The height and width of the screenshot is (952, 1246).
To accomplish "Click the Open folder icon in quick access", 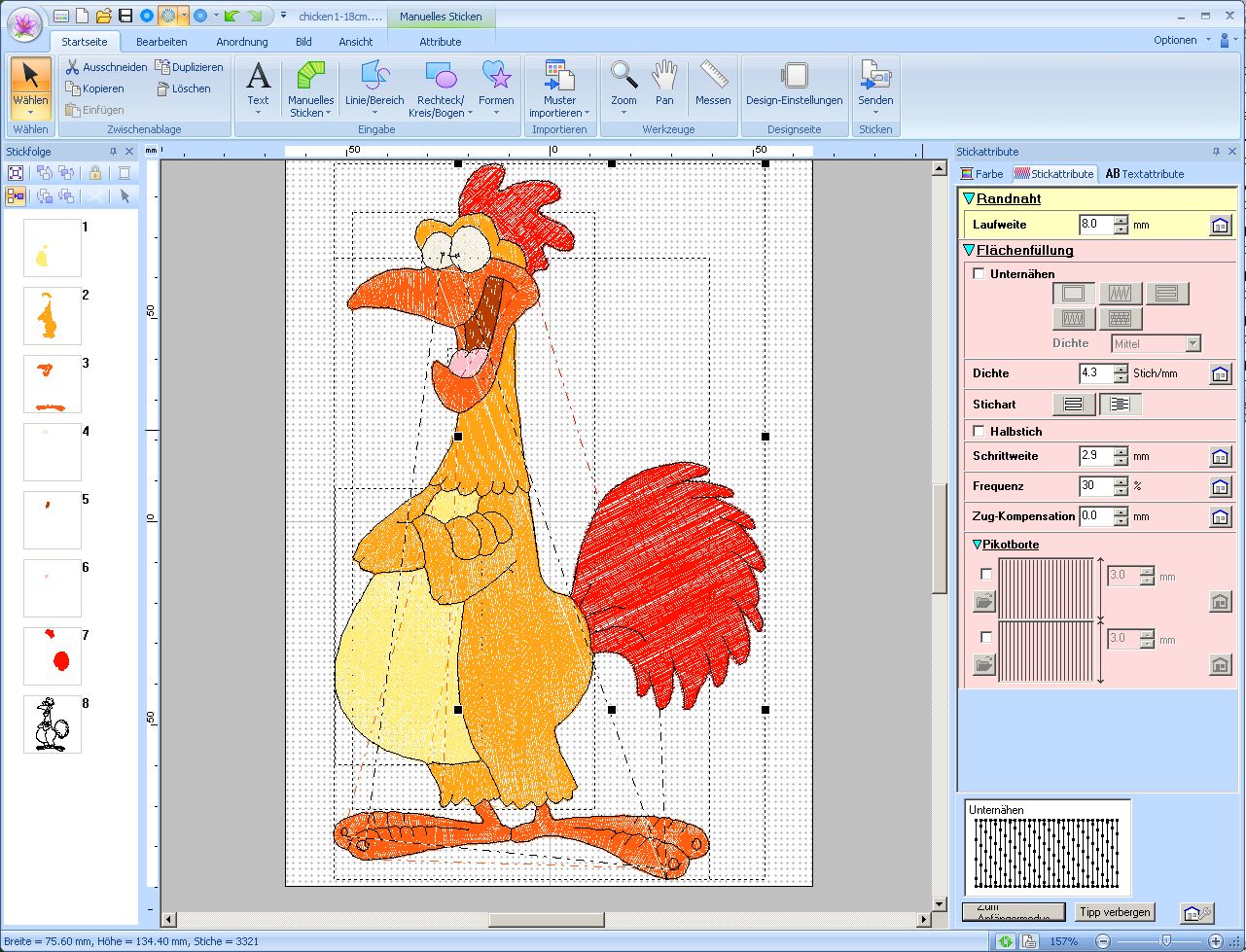I will [104, 16].
